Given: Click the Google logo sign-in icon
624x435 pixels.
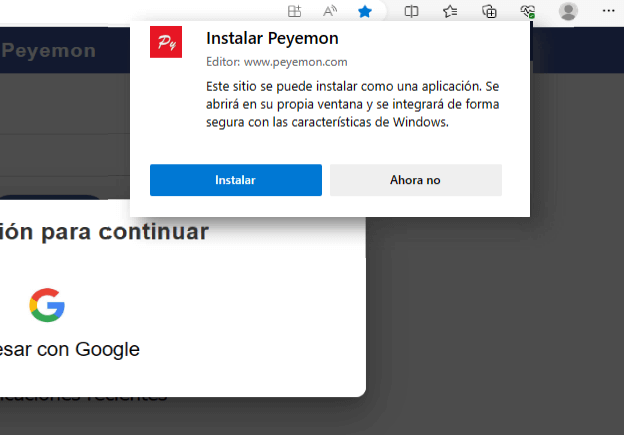Looking at the screenshot, I should pyautogui.click(x=47, y=305).
